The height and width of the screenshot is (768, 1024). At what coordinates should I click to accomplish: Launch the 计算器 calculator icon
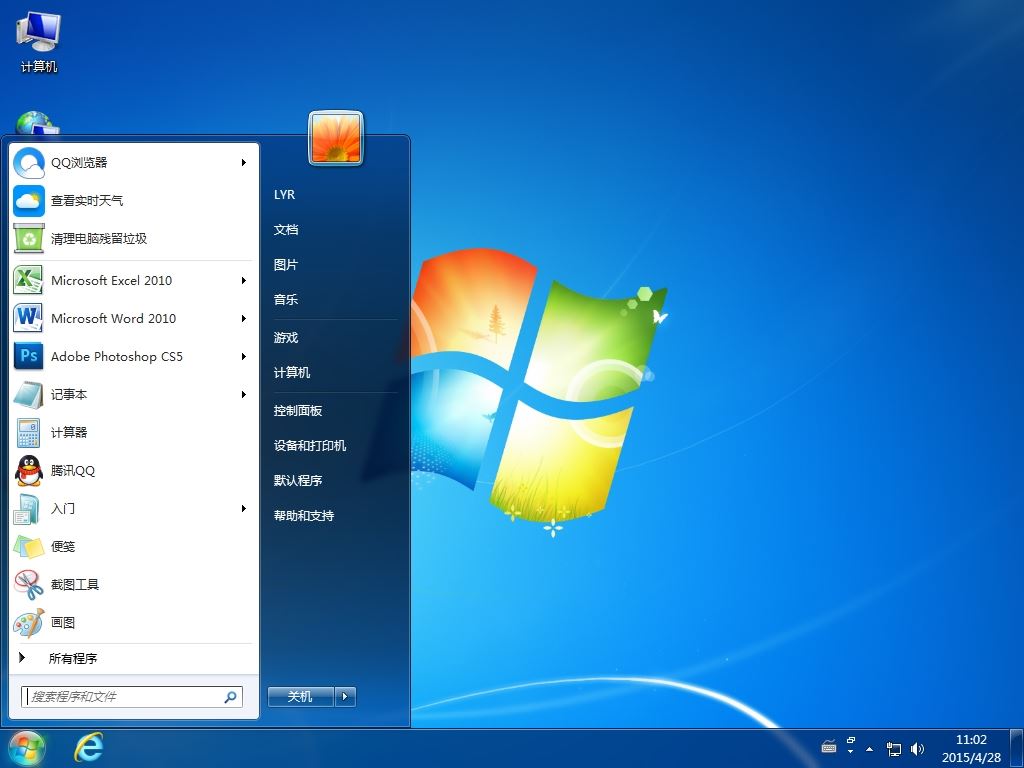click(x=29, y=432)
